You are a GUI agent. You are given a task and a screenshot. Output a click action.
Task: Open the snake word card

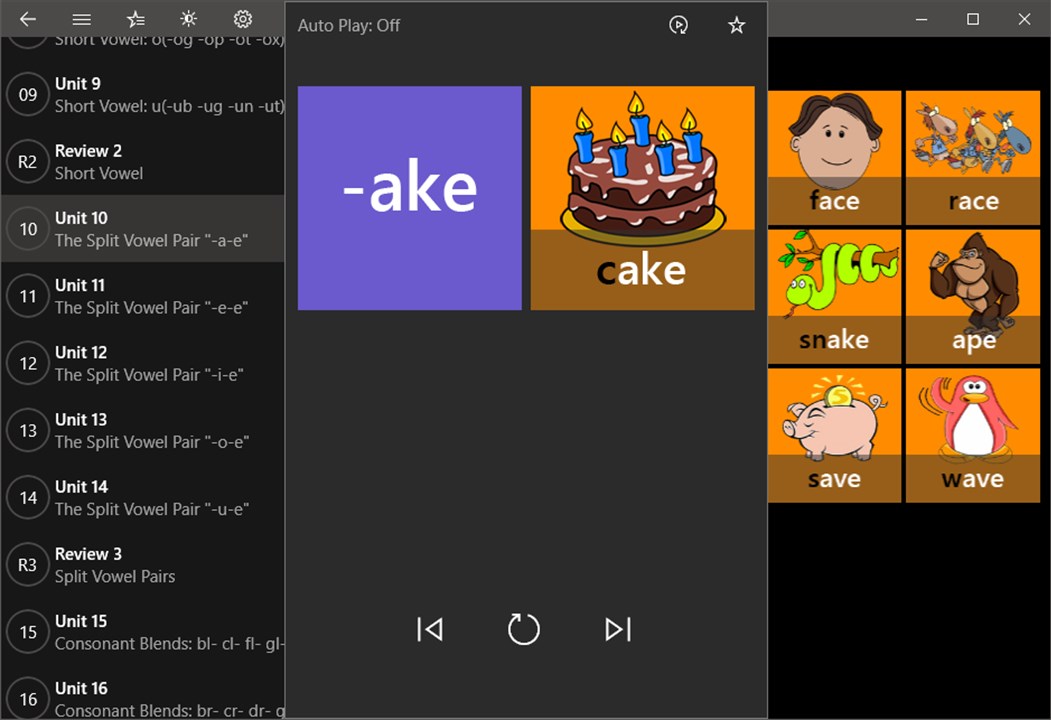click(x=834, y=296)
